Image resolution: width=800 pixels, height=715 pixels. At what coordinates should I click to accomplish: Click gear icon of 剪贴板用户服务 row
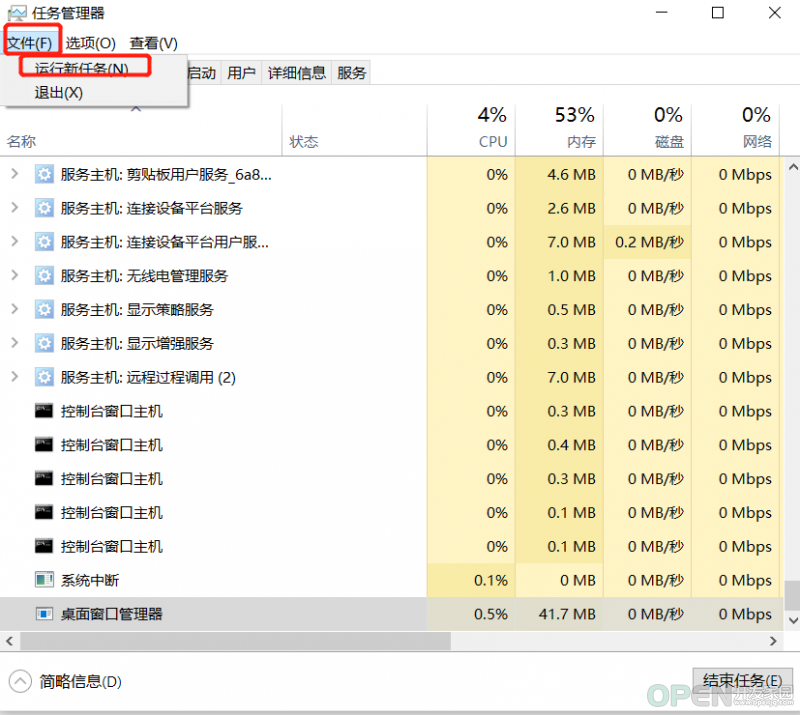(44, 175)
